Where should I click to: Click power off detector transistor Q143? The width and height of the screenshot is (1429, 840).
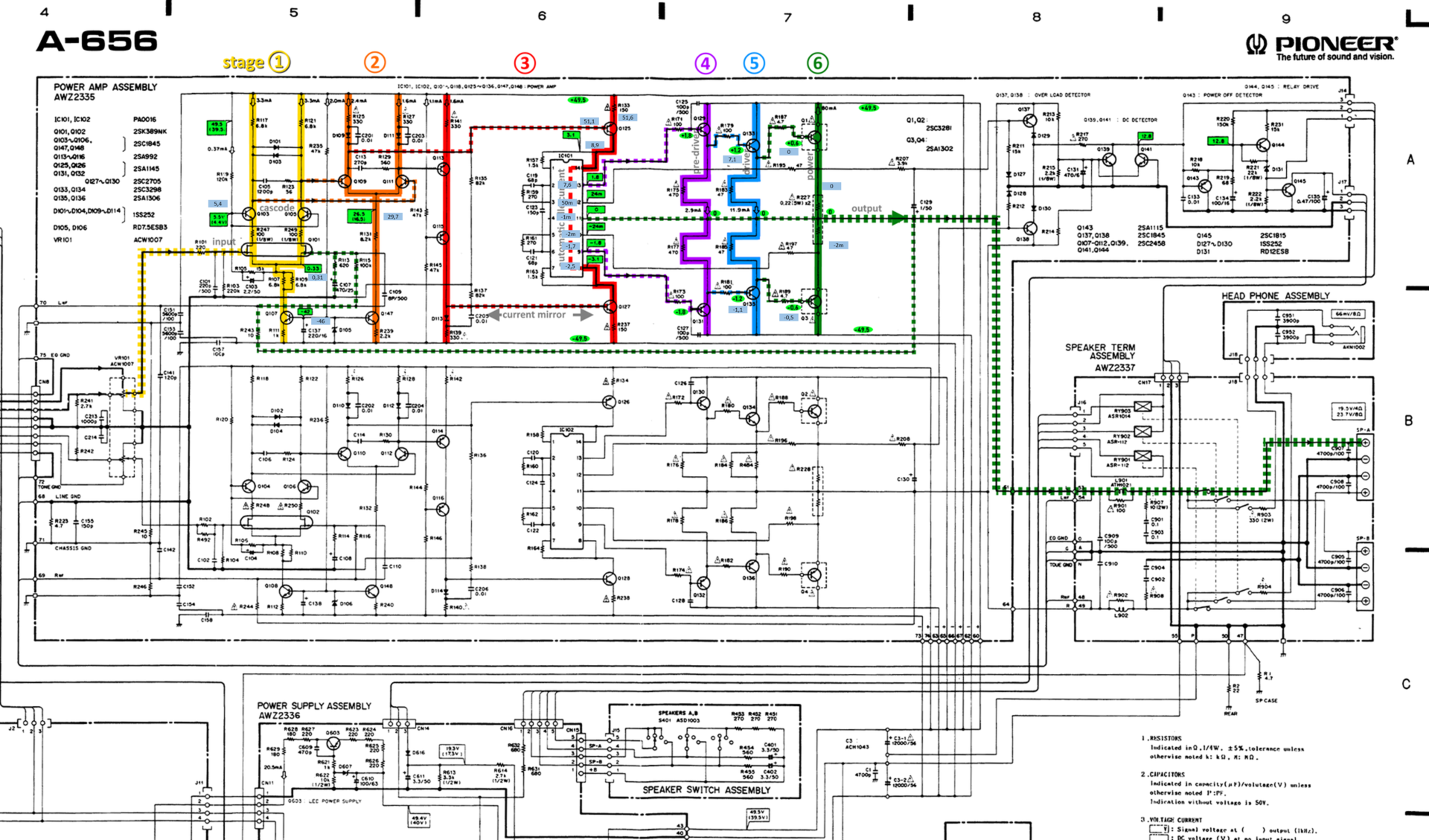click(x=1204, y=185)
